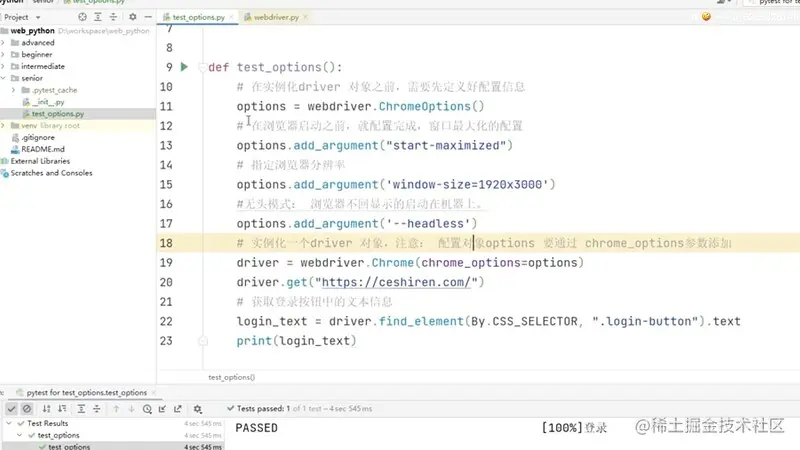
Task: Expand the advanced folder
Action: pos(3,43)
